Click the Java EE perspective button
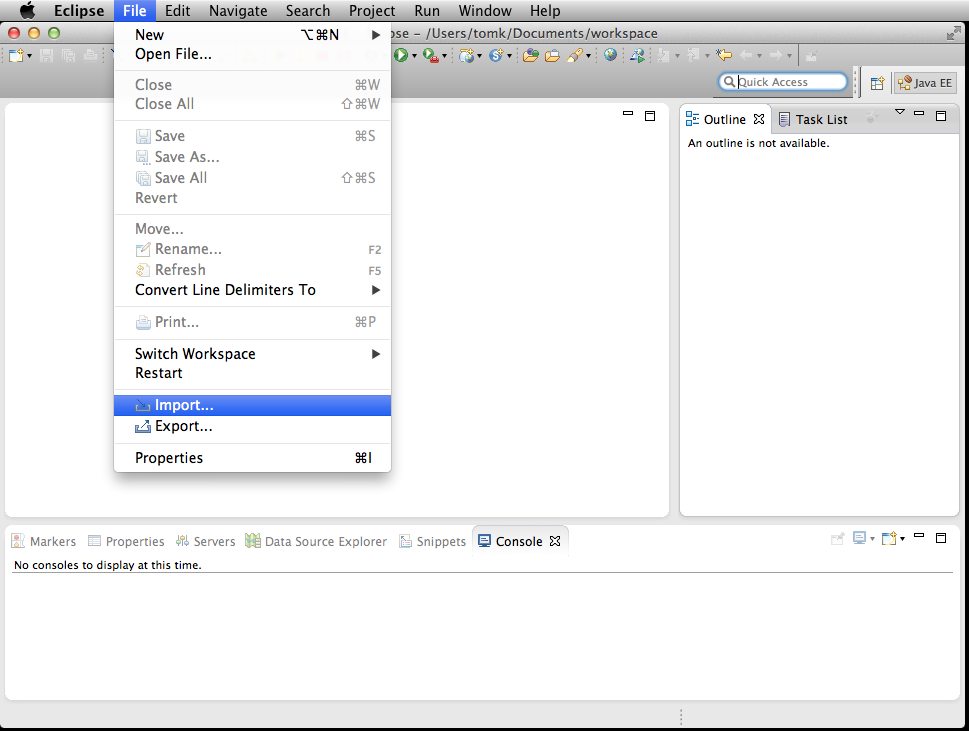Screen dimensions: 969x731 pyautogui.click(x=925, y=83)
